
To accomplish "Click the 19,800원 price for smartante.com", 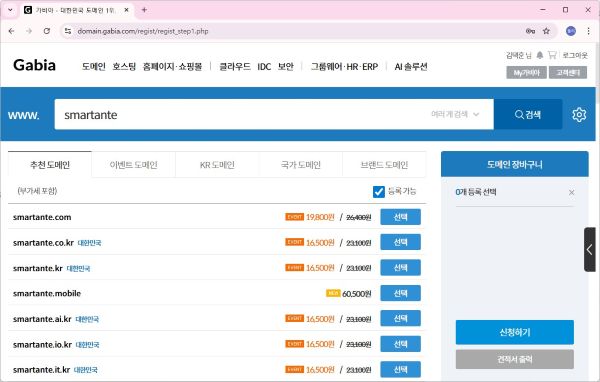I will click(x=320, y=217).
